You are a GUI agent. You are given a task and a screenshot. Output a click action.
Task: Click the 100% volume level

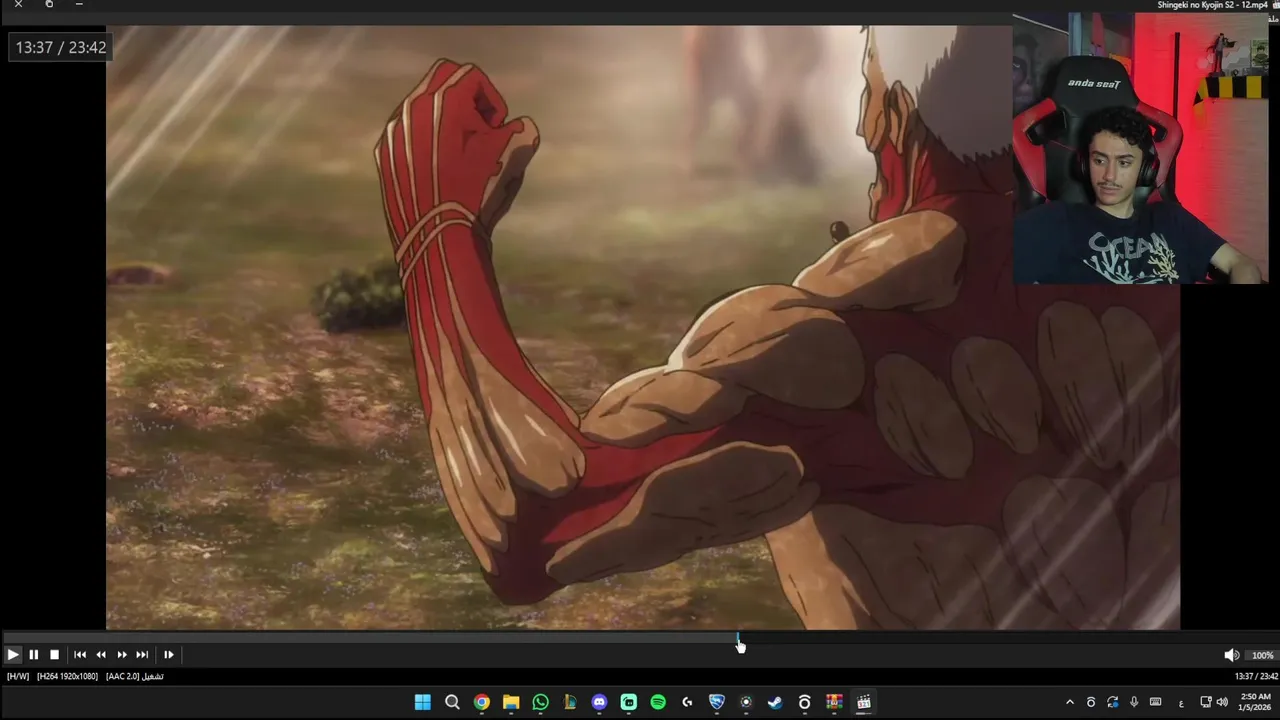pos(1263,656)
